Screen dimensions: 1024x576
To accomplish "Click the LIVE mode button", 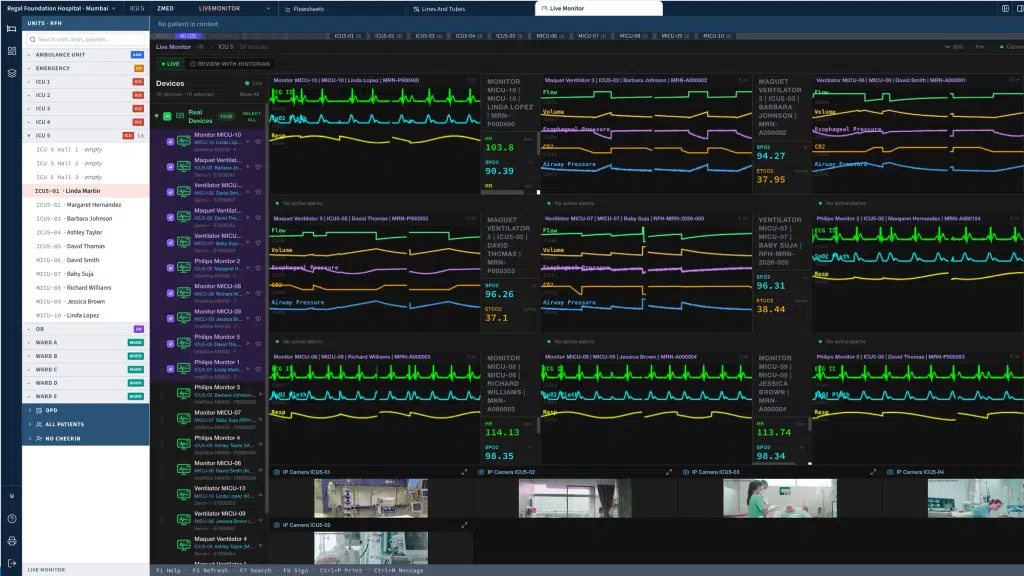I will [170, 64].
